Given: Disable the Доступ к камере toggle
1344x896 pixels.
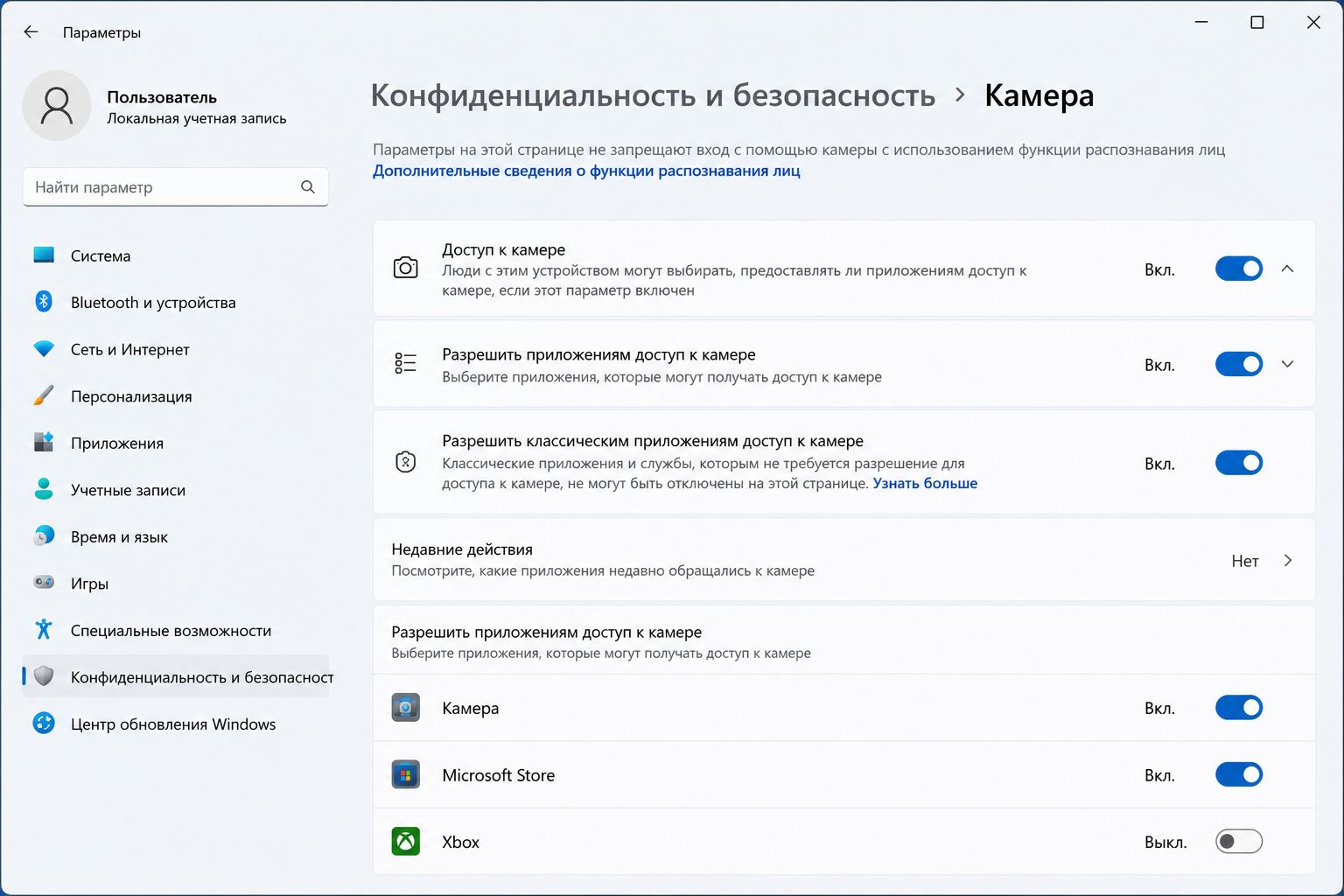Looking at the screenshot, I should click(1239, 269).
